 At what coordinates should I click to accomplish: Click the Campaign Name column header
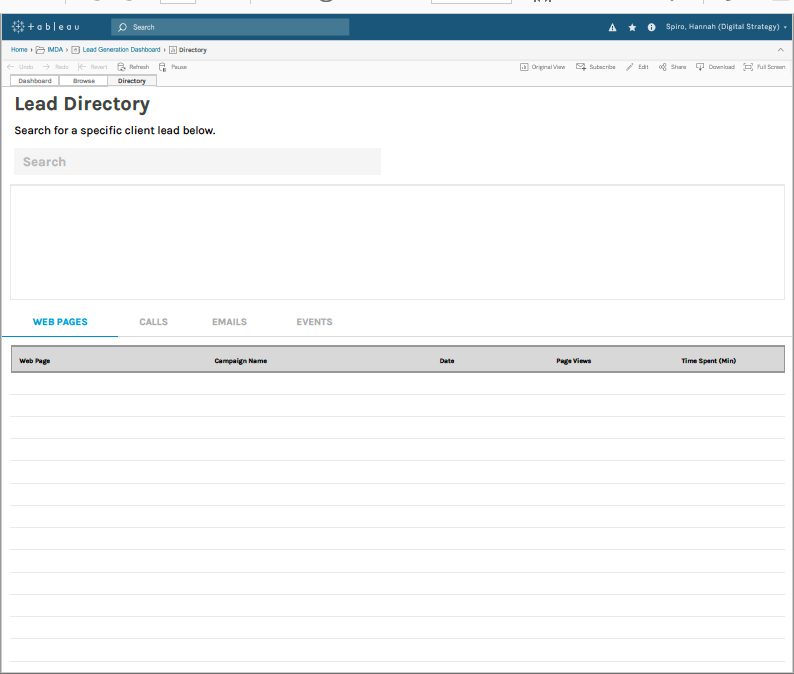[x=241, y=361]
